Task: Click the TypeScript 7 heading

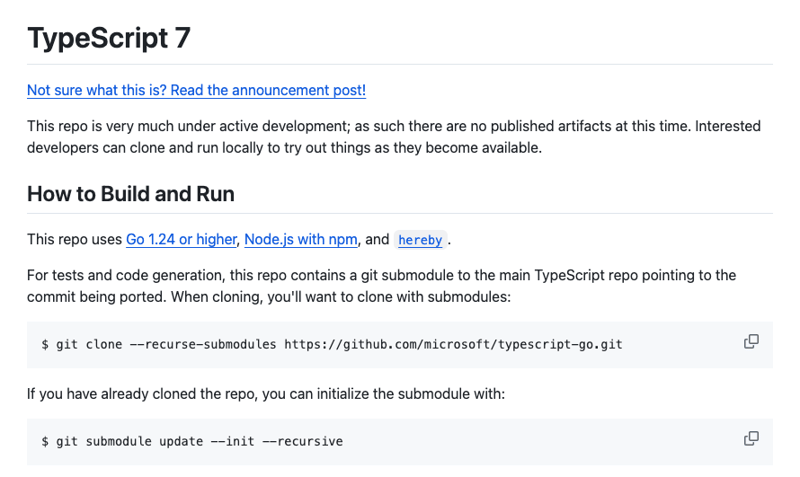Action: point(109,38)
